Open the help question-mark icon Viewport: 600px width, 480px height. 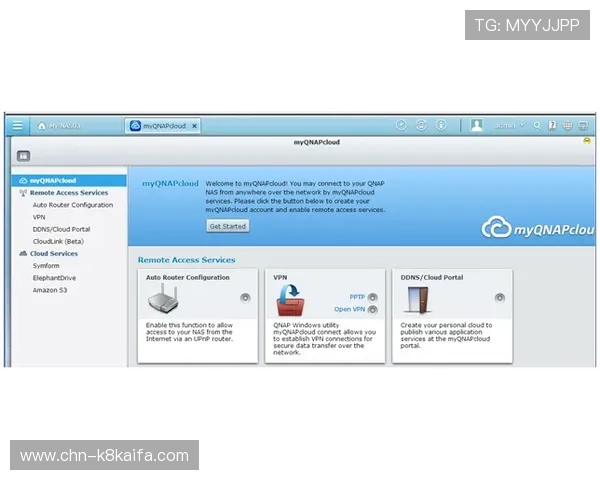point(552,126)
